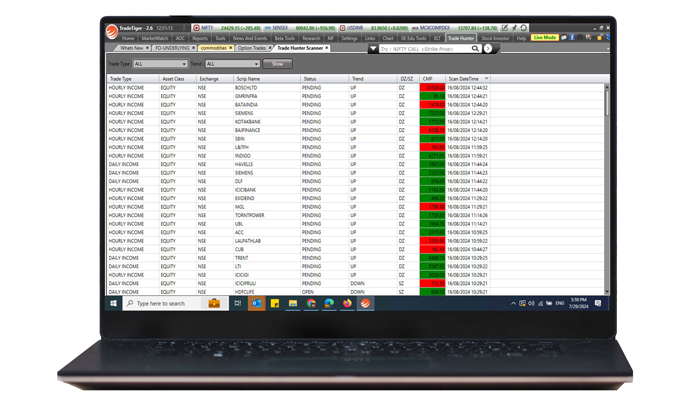Screen dimensions: 700x402
Task: Open Outlook from the taskbar
Action: coord(256,303)
